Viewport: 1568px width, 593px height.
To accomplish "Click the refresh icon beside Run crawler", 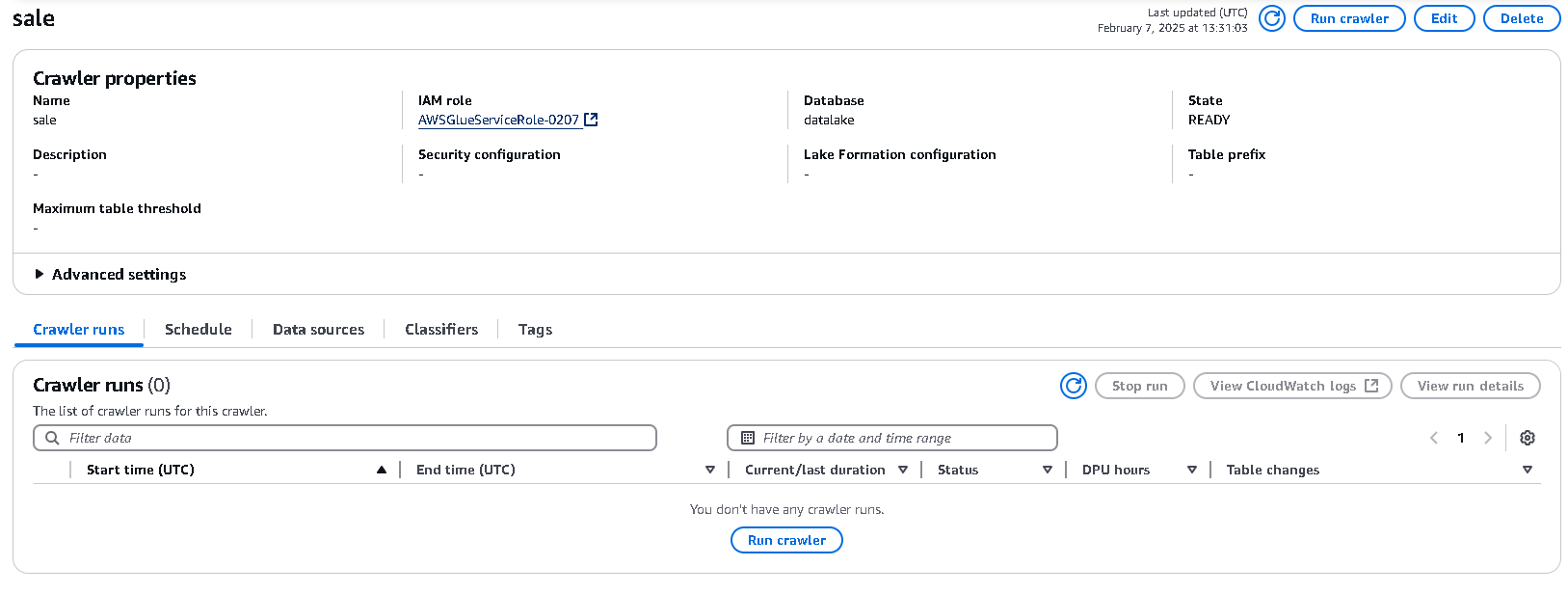I will point(1272,18).
